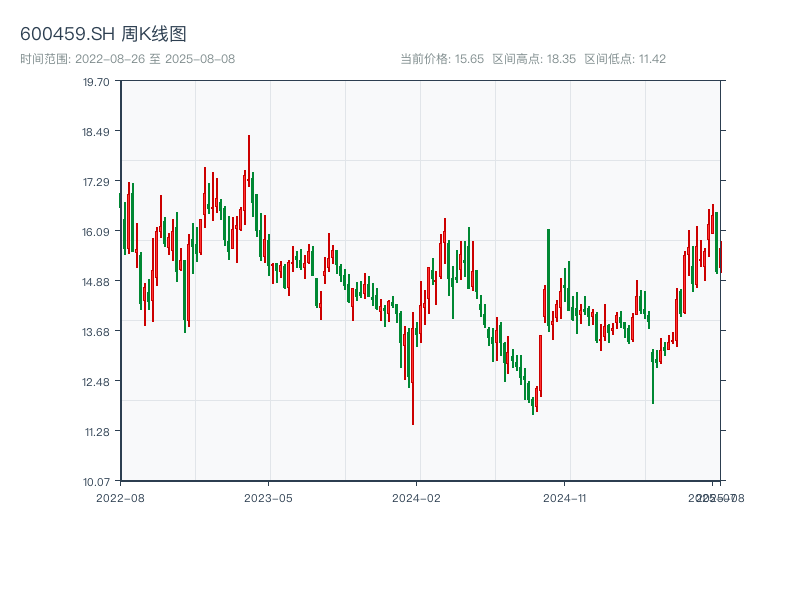
Task: Click y-axis label 12.48
Action: 96,382
